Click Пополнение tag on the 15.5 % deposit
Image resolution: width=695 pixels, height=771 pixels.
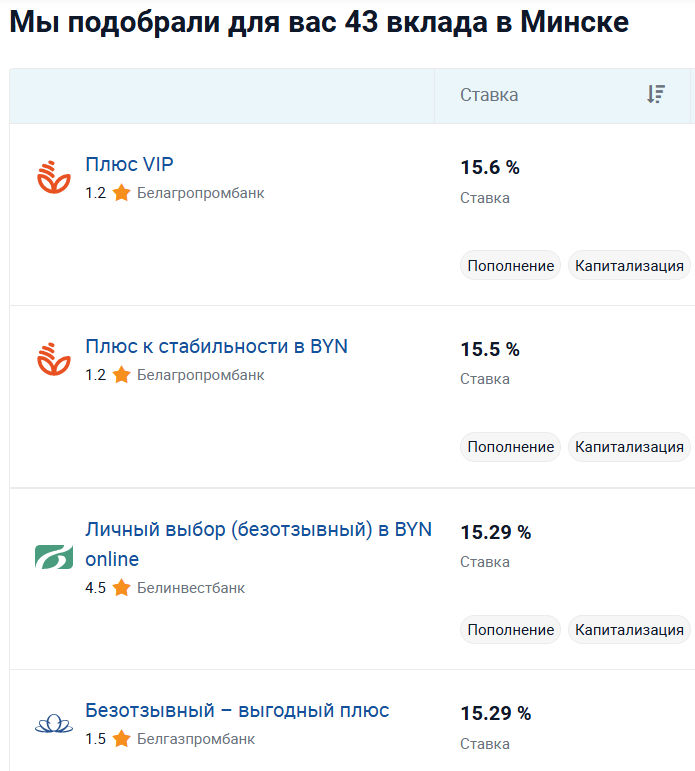tap(511, 447)
